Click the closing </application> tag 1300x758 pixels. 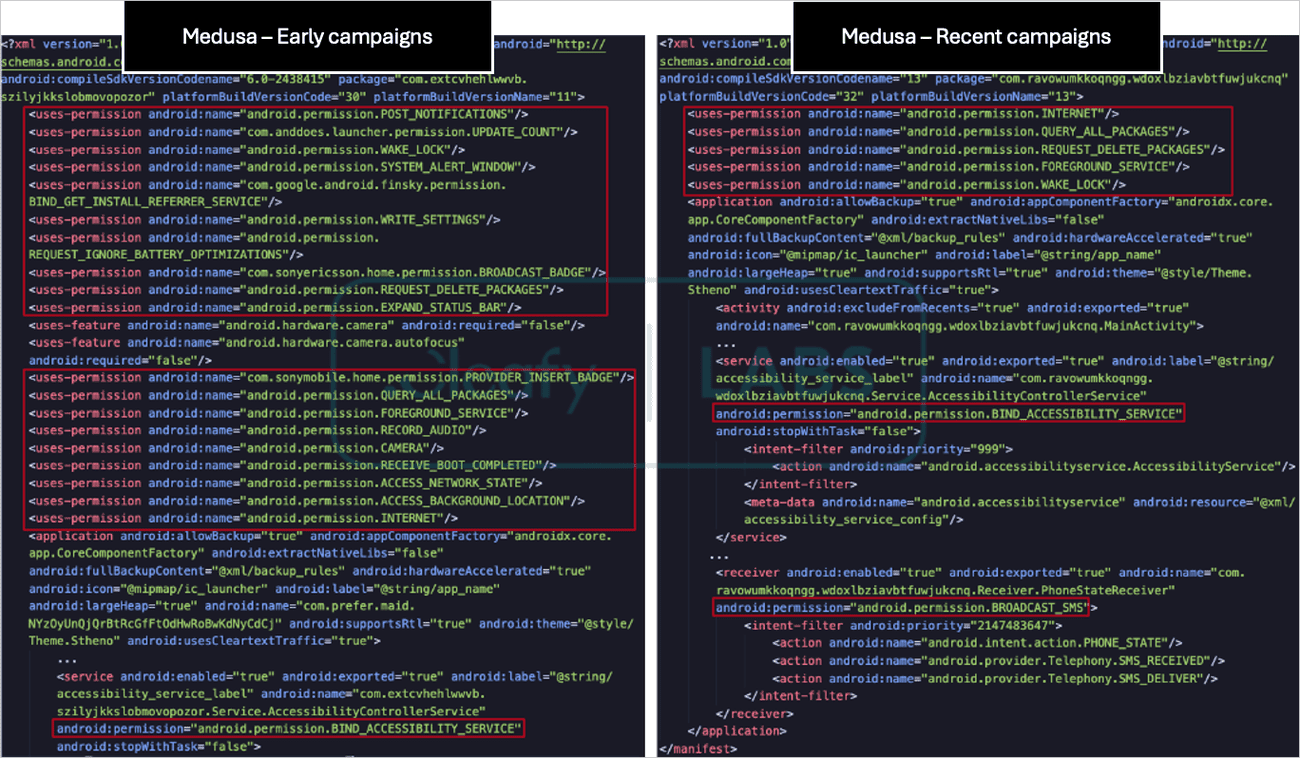[x=737, y=729]
